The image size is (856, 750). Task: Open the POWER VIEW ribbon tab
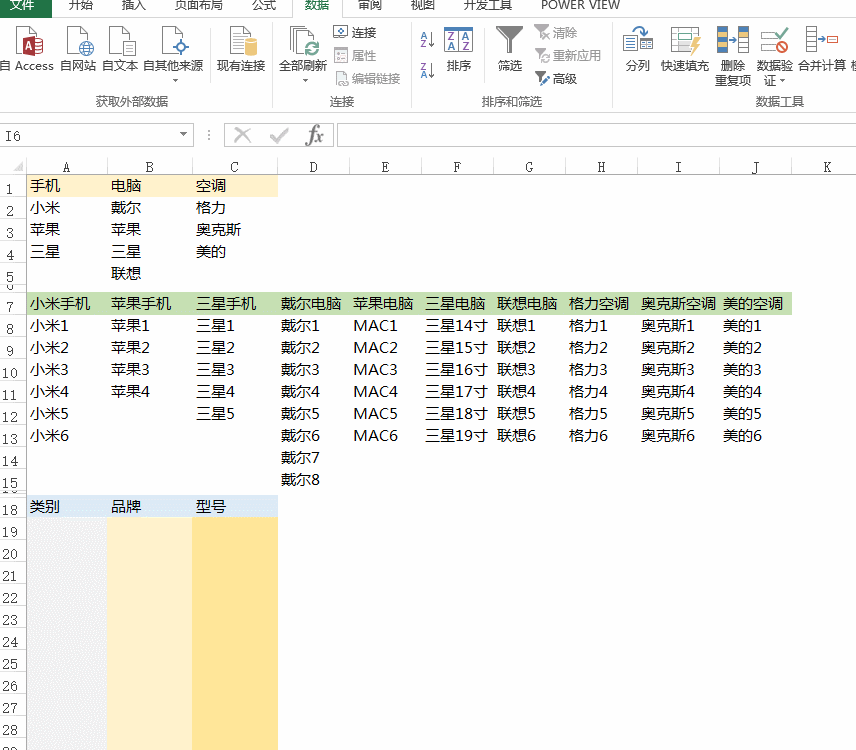(x=579, y=7)
